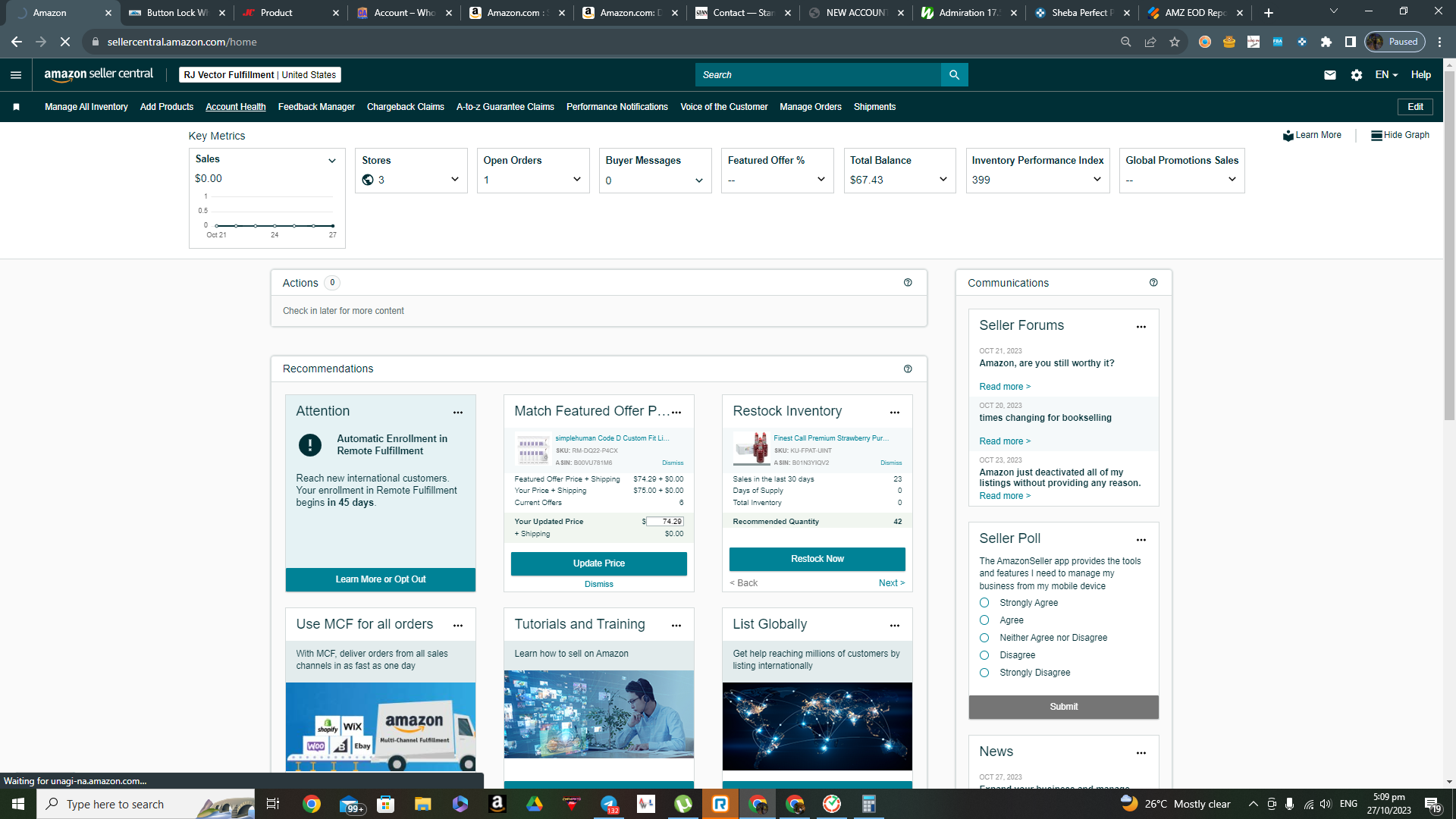The image size is (1456, 819).
Task: Select the Strongly Agree poll option
Action: click(984, 603)
